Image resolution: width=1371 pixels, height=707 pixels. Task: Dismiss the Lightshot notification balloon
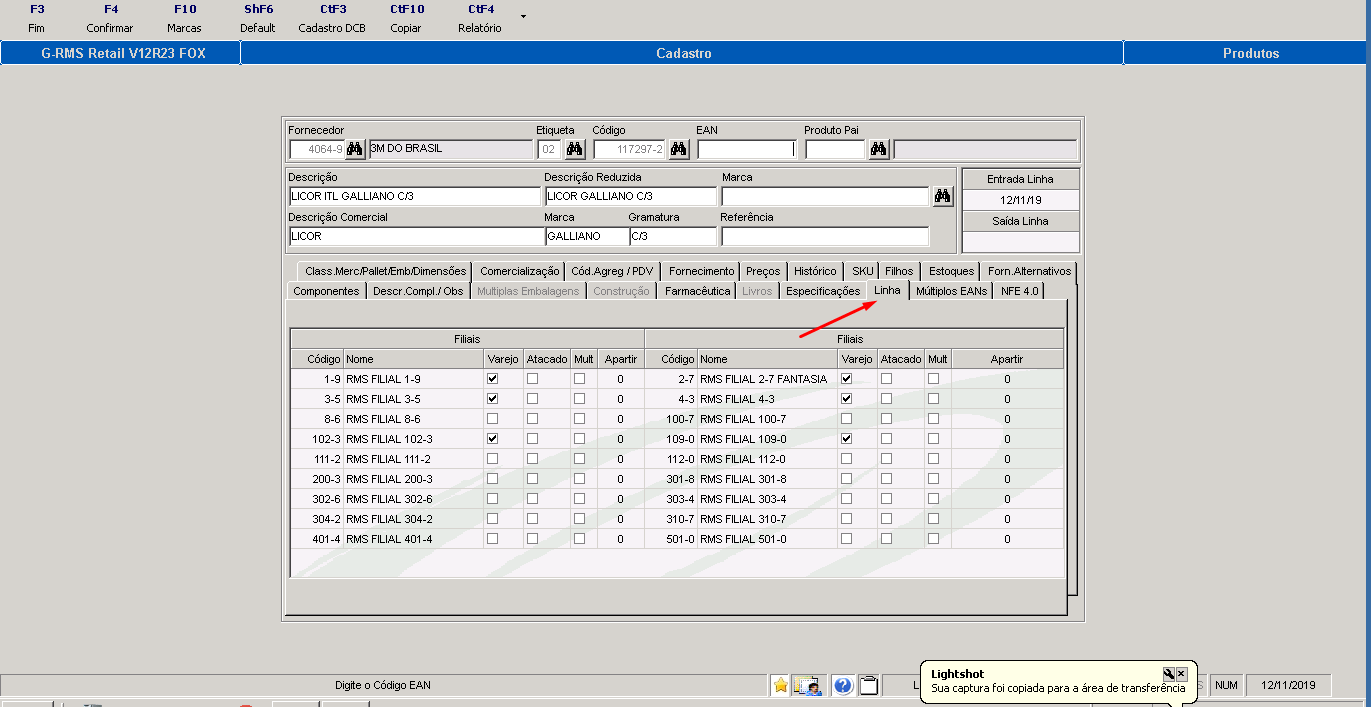[1181, 674]
